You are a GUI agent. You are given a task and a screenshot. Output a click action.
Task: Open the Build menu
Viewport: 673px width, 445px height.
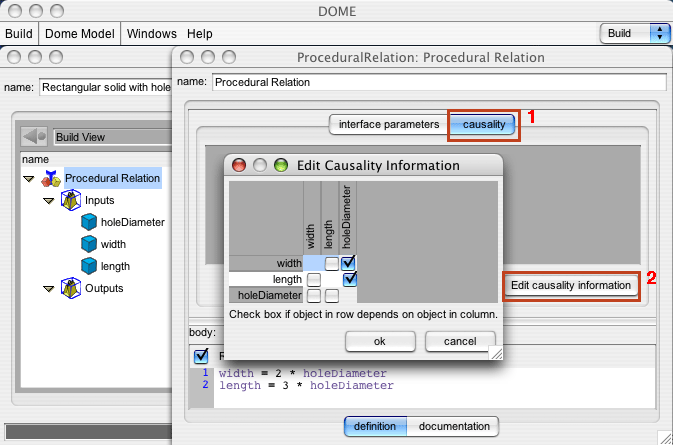pyautogui.click(x=19, y=33)
